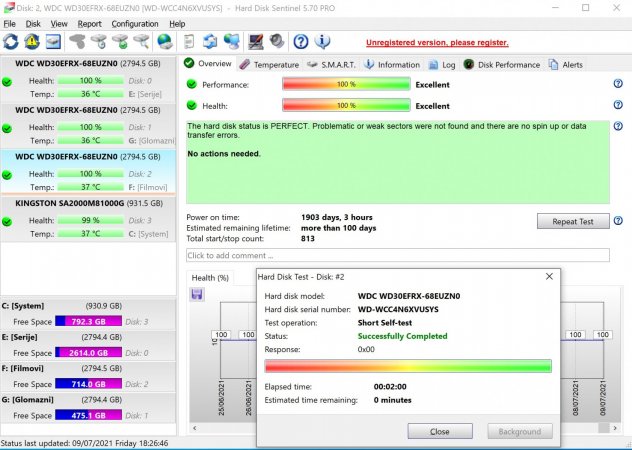Click the C: free space 792.3 GB bar

[x=88, y=321]
